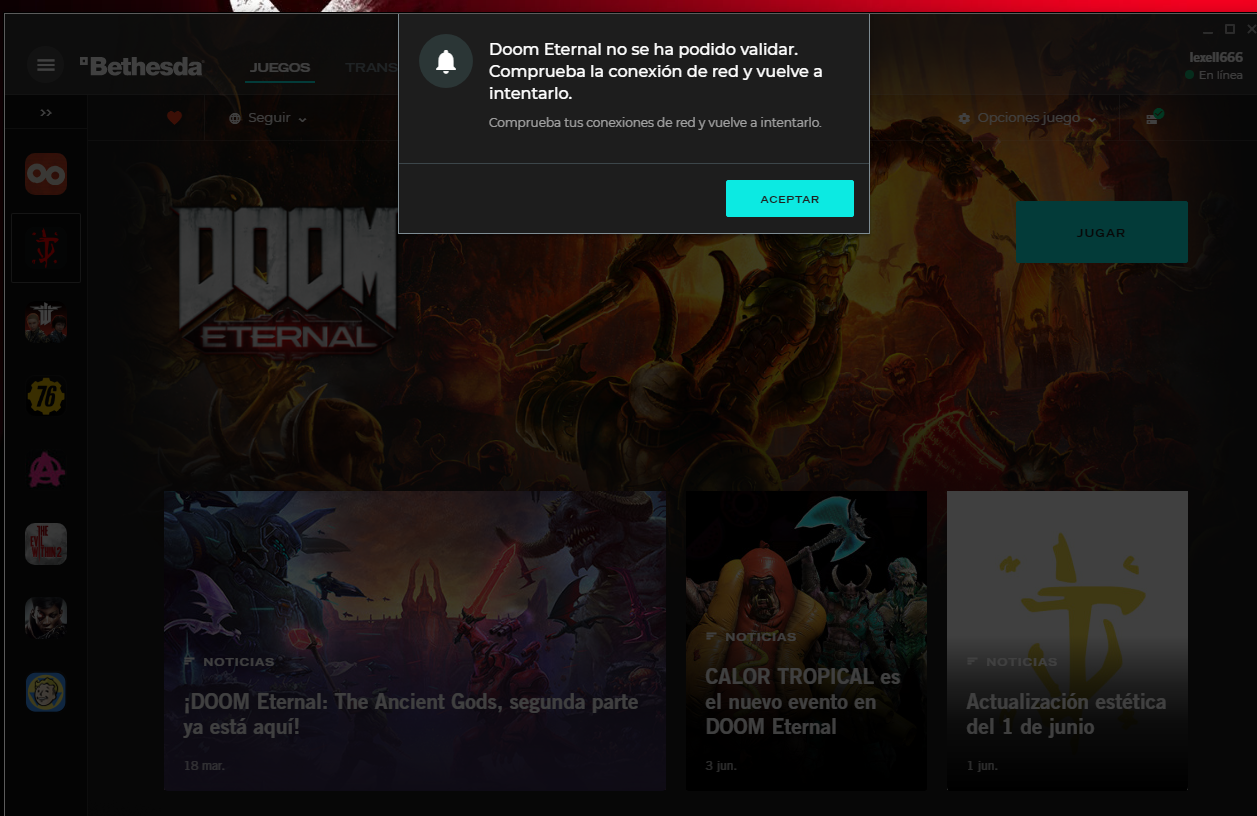Maximize the Bethesda launcher window
The height and width of the screenshot is (816, 1257).
pyautogui.click(x=1230, y=30)
